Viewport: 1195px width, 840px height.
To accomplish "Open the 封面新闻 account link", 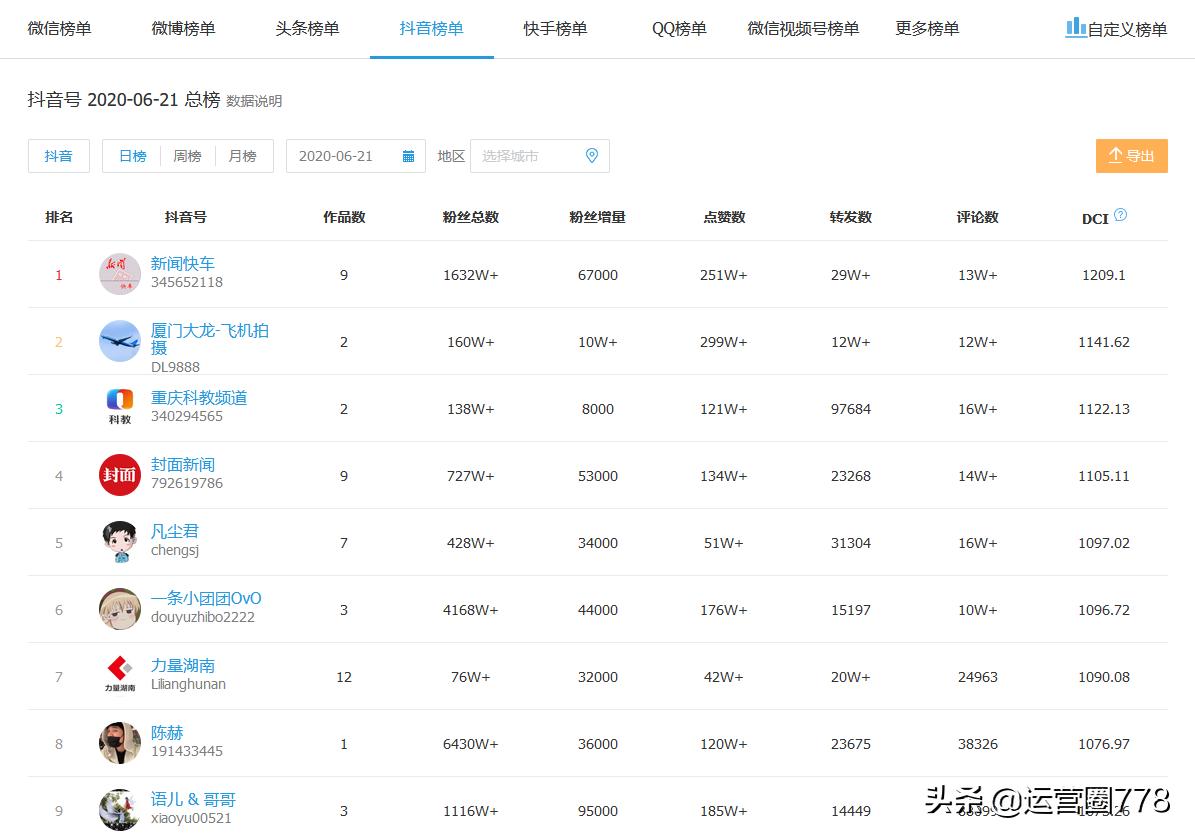I will pos(182,464).
